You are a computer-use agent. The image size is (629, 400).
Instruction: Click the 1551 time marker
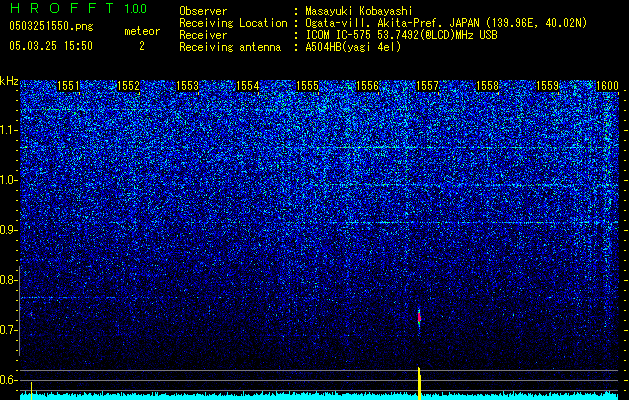tap(68, 86)
